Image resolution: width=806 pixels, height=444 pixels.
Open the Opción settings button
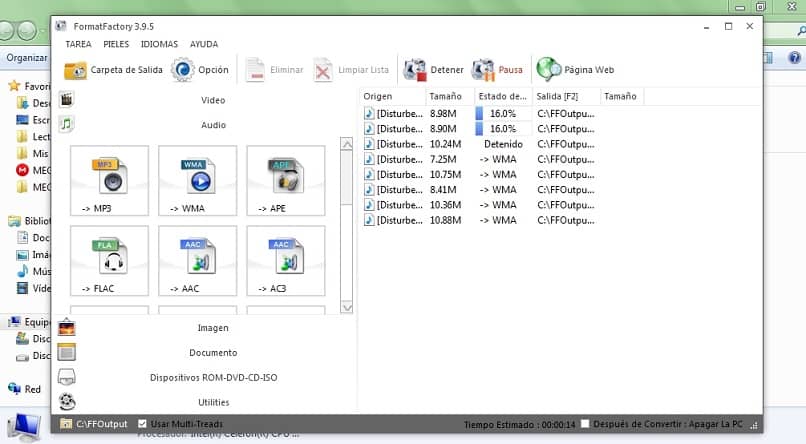click(200, 70)
